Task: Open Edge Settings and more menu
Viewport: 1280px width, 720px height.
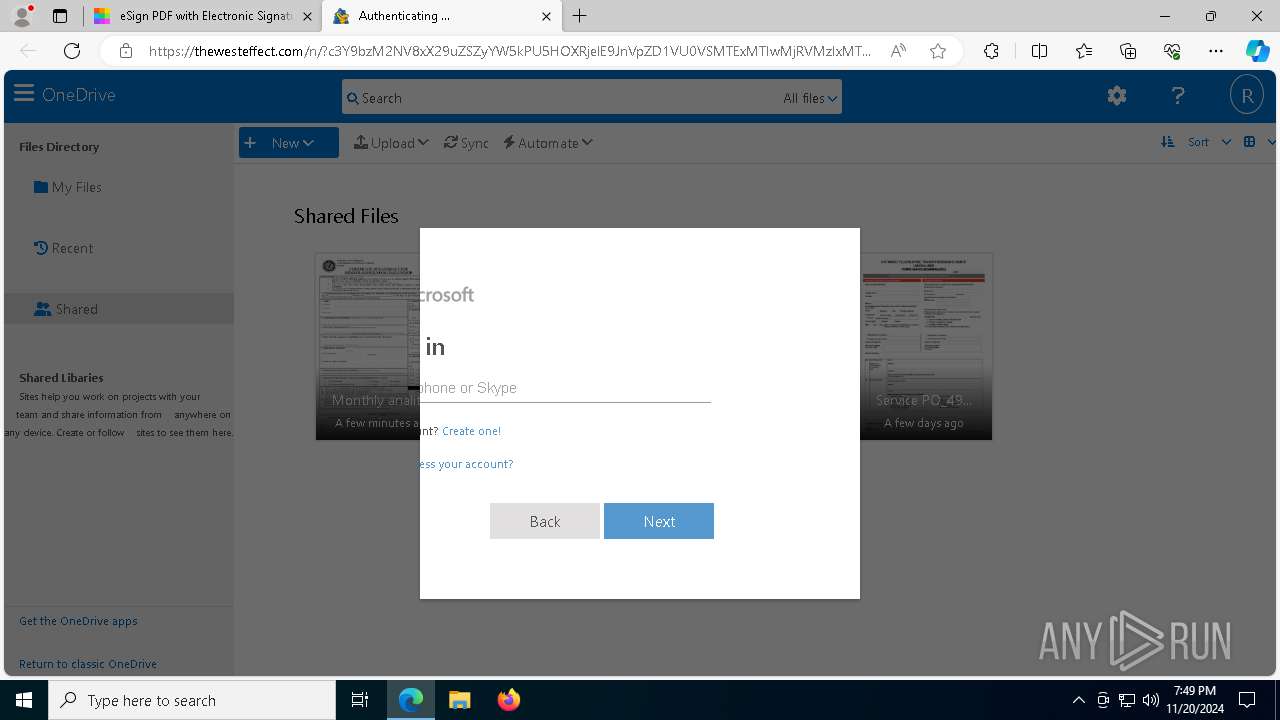Action: (x=1216, y=51)
